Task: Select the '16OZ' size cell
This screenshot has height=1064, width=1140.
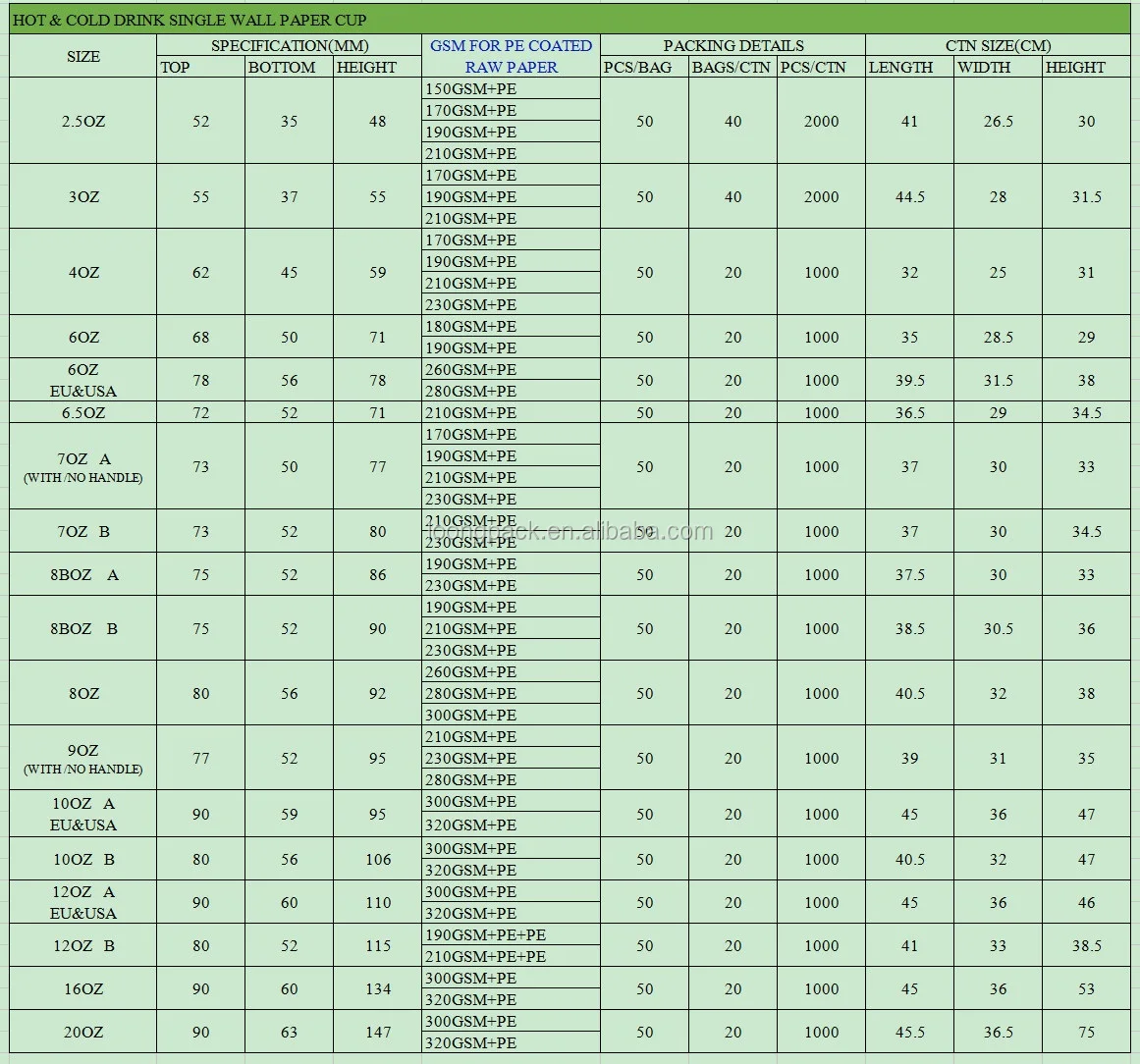Action: click(82, 988)
